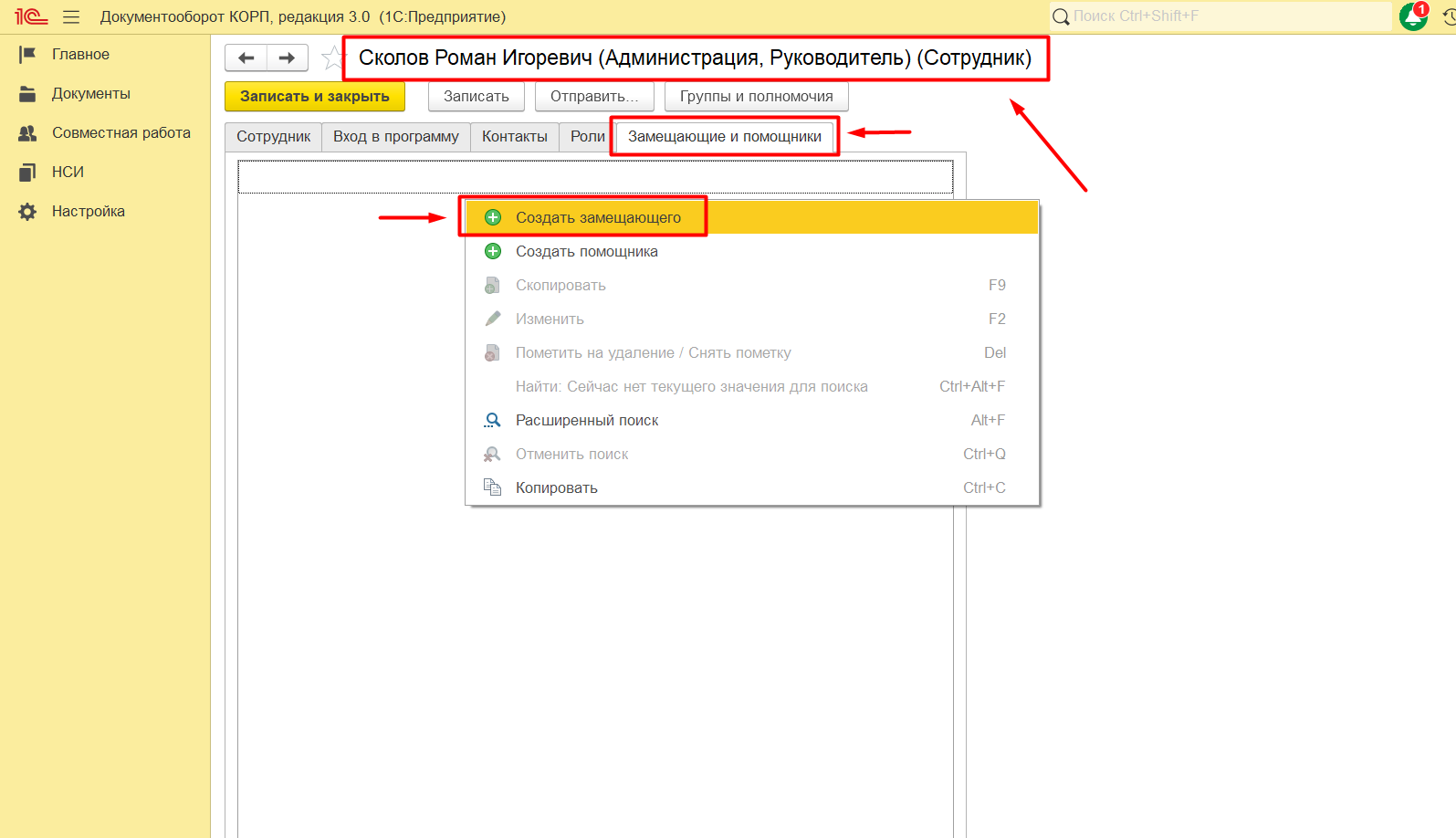Click the empty list header row

click(x=595, y=177)
